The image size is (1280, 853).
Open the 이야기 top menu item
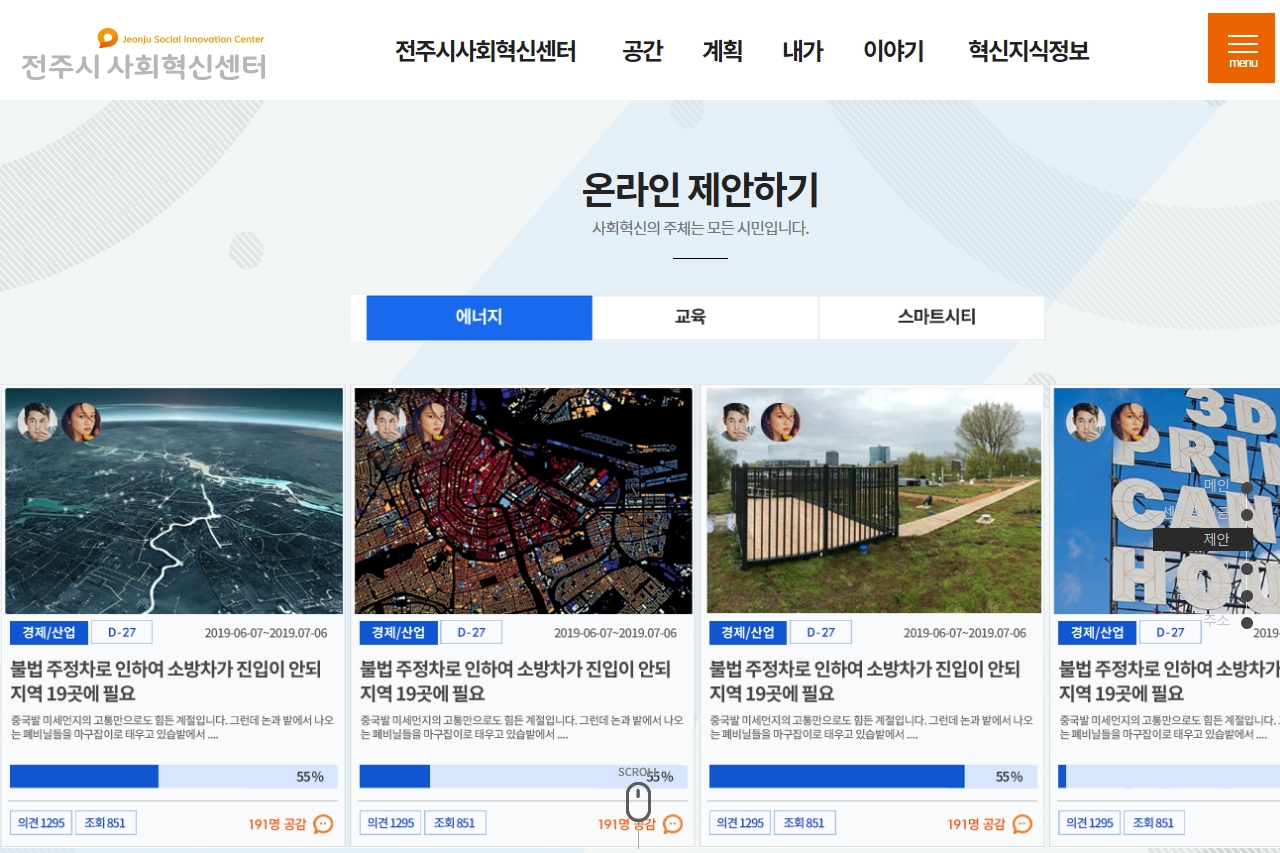(x=893, y=51)
